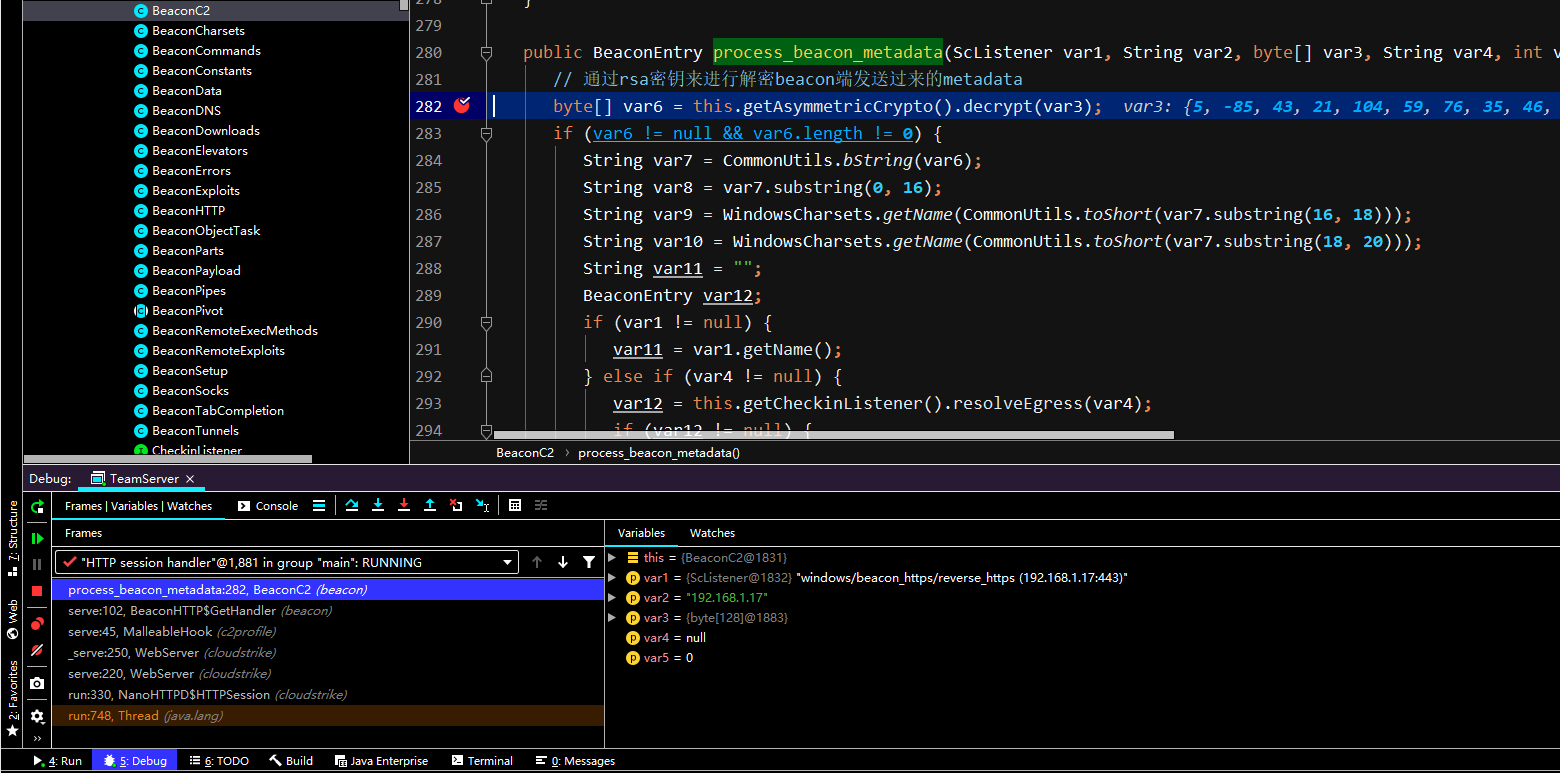Stop the debug session with red square
Viewport: 1560px width, 773px height.
(37, 591)
